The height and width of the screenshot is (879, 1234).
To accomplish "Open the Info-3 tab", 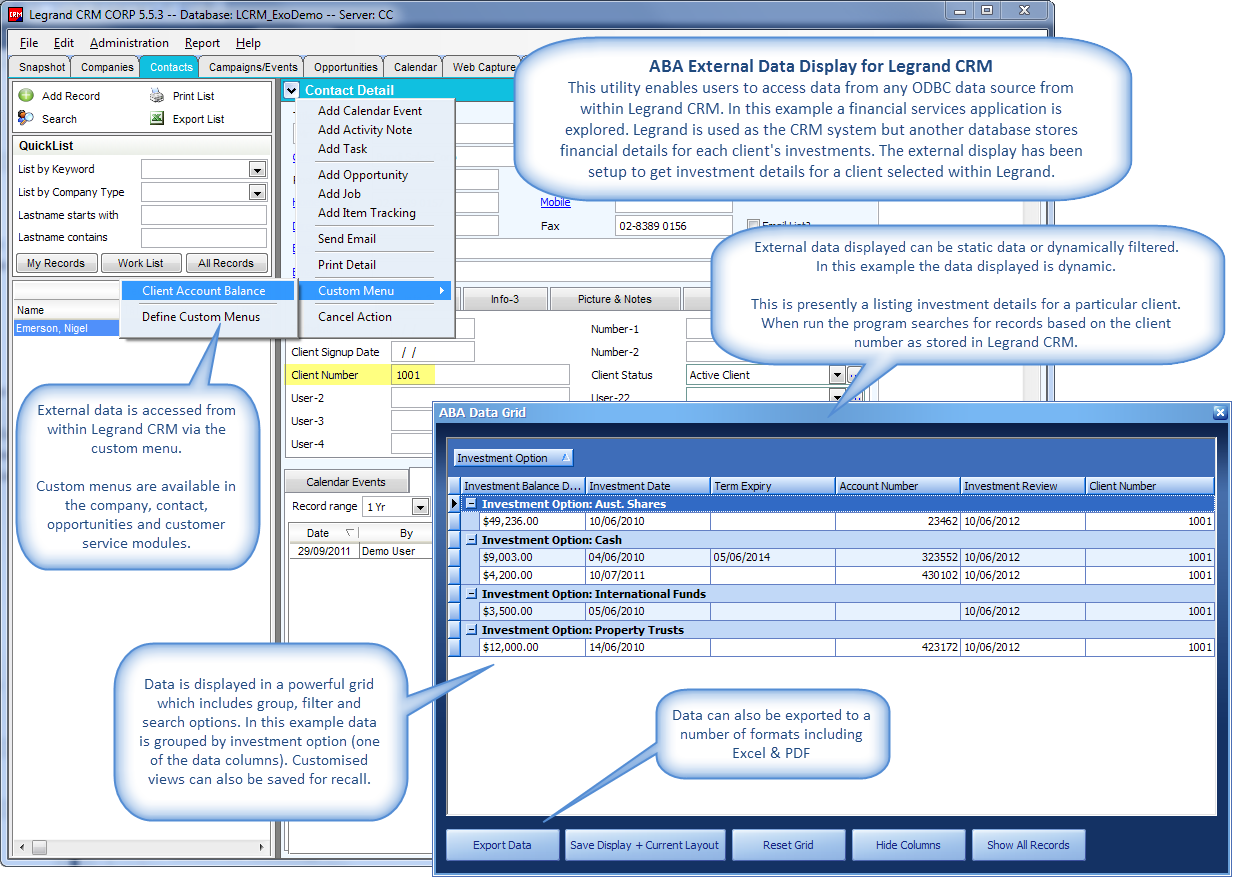I will (505, 299).
